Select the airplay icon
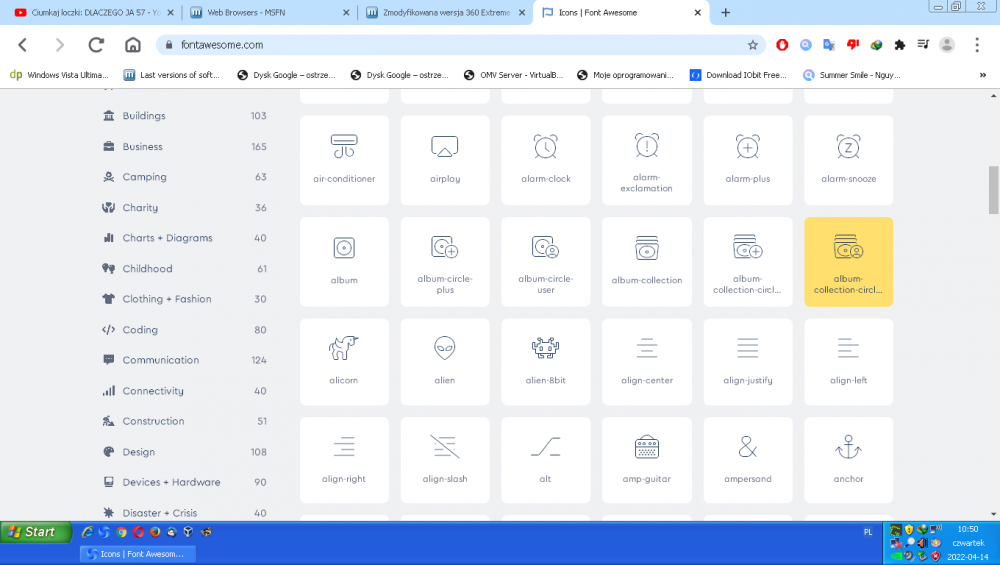This screenshot has height=565, width=1000. click(445, 160)
